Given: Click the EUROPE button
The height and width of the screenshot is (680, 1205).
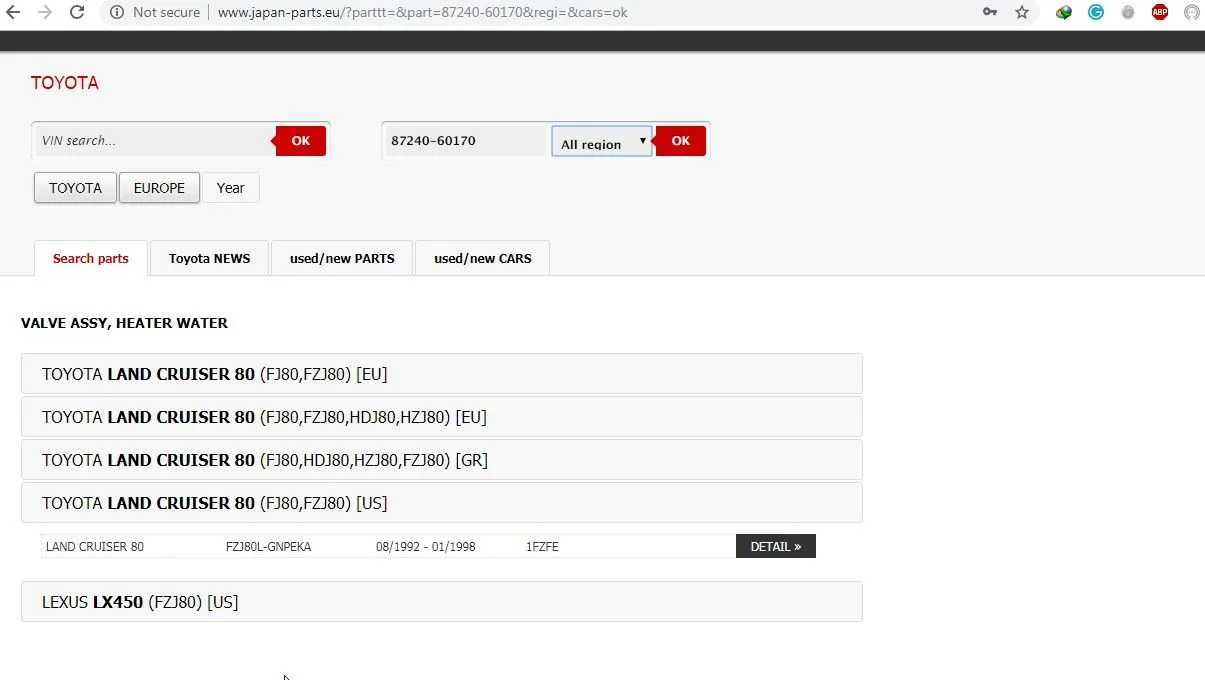Looking at the screenshot, I should tap(159, 188).
